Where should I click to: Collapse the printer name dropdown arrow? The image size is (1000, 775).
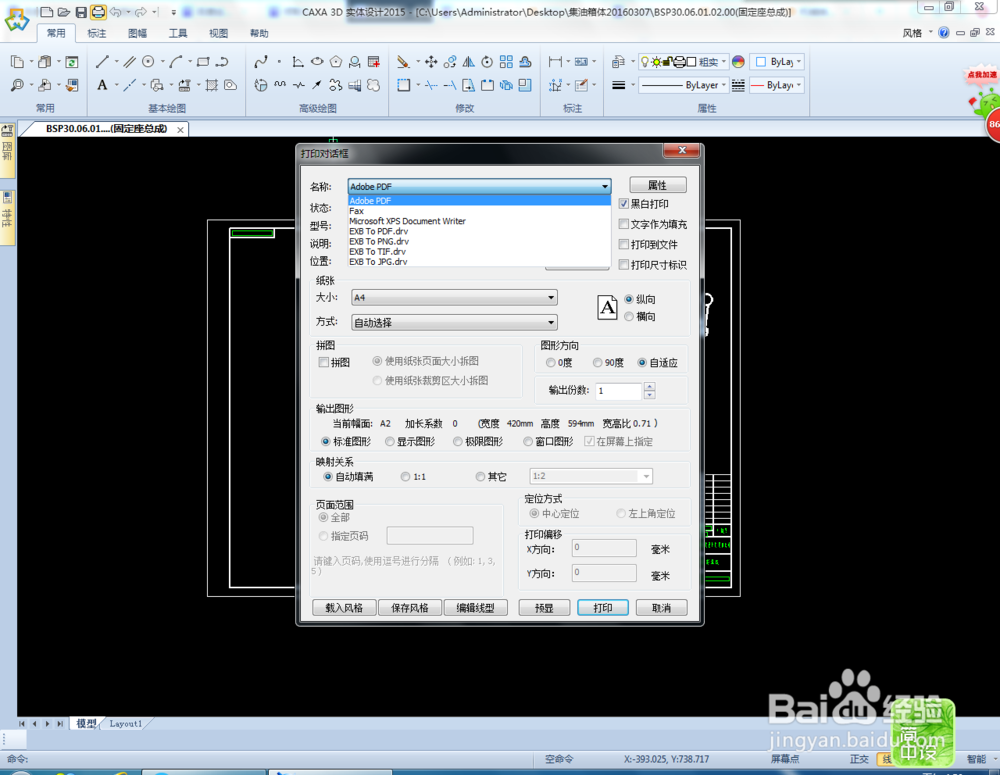pyautogui.click(x=605, y=186)
